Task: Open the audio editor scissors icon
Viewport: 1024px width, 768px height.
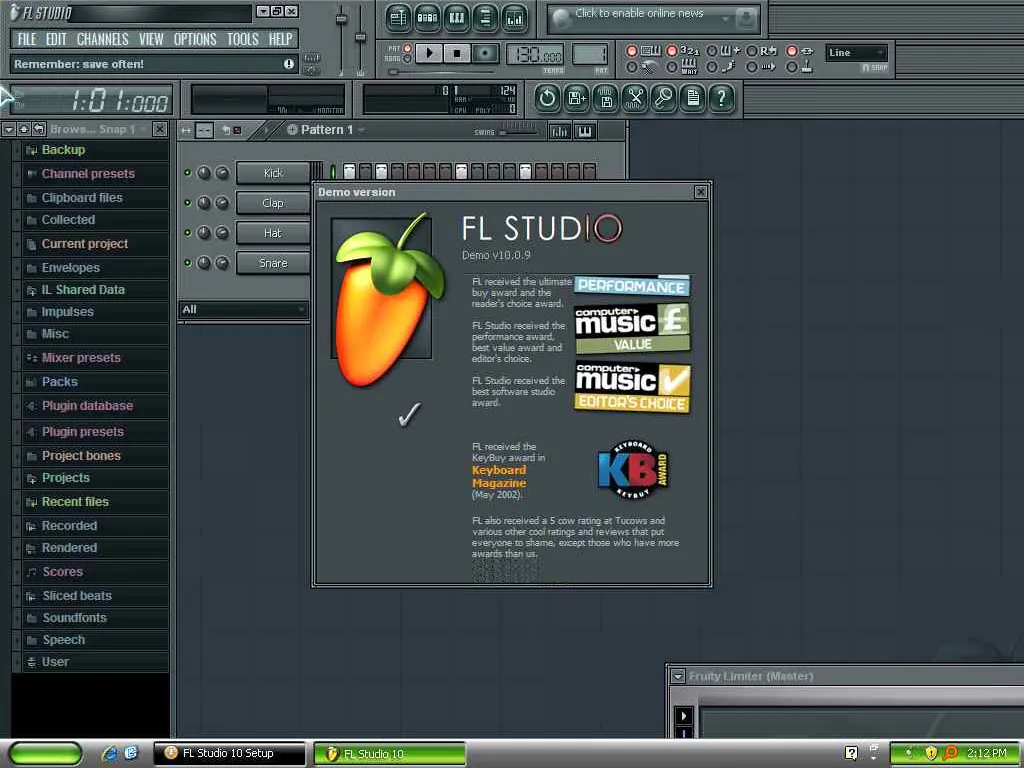Action: [x=635, y=99]
